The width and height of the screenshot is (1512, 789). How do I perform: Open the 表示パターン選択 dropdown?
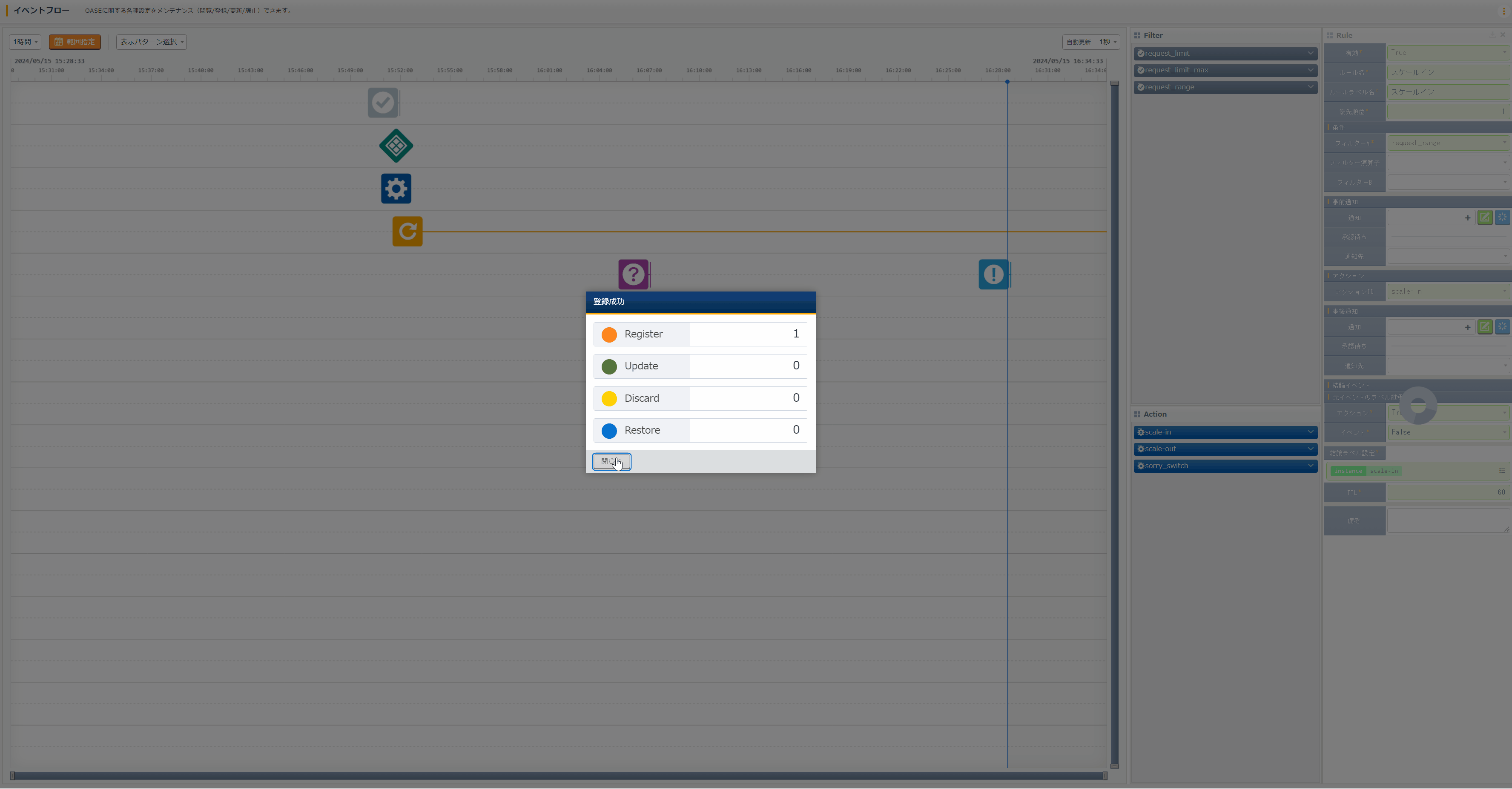[x=152, y=42]
